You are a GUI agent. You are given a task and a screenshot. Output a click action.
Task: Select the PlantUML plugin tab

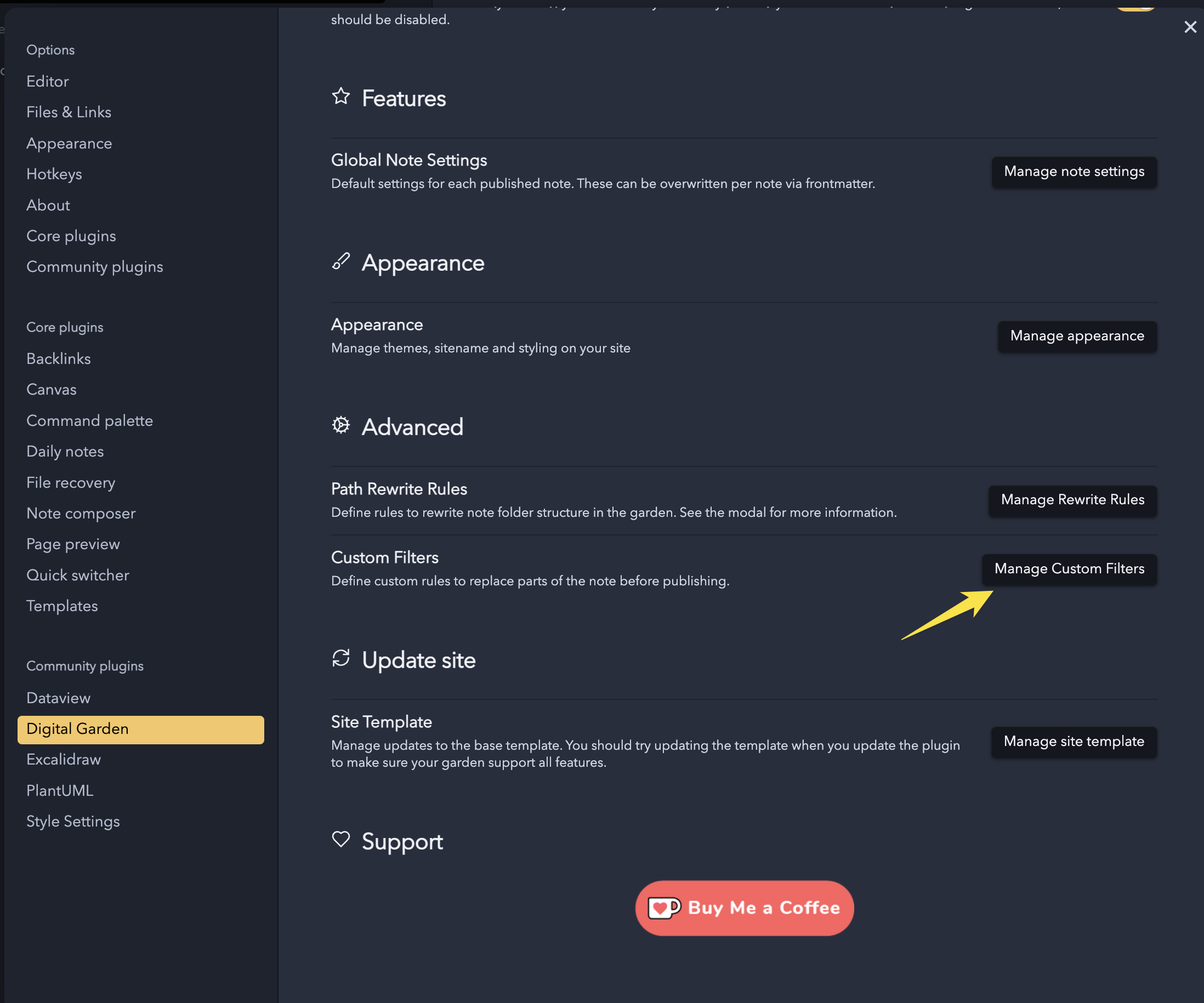tap(60, 790)
